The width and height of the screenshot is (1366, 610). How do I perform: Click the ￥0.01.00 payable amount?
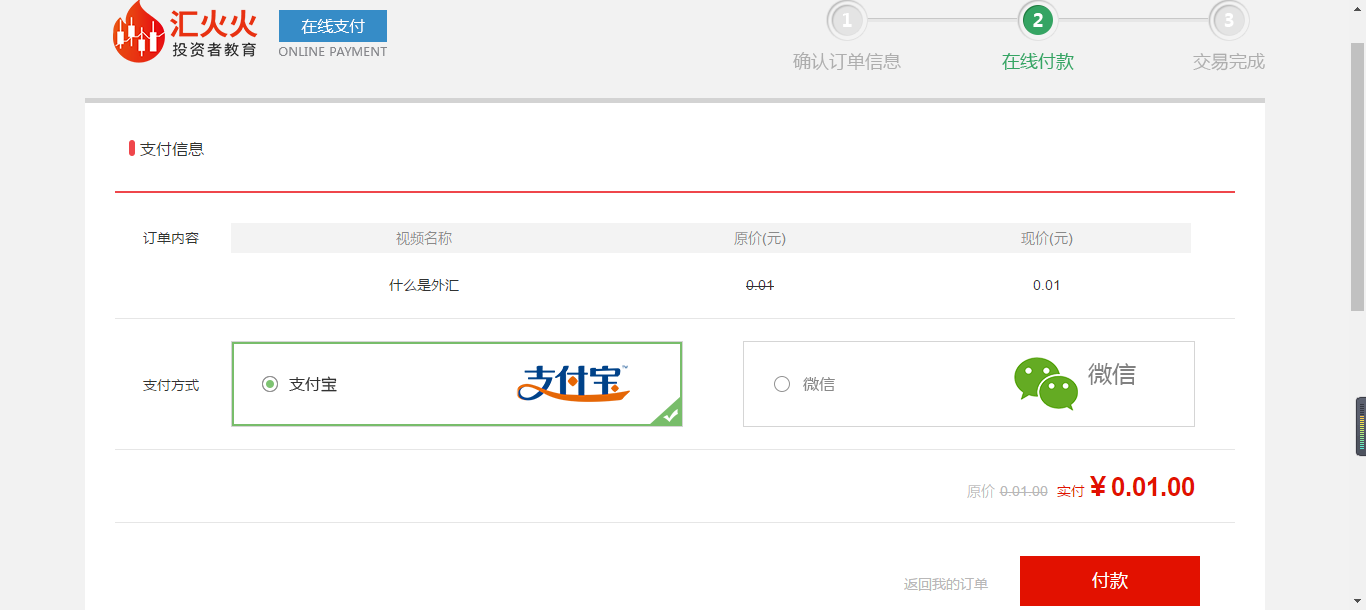point(1142,487)
